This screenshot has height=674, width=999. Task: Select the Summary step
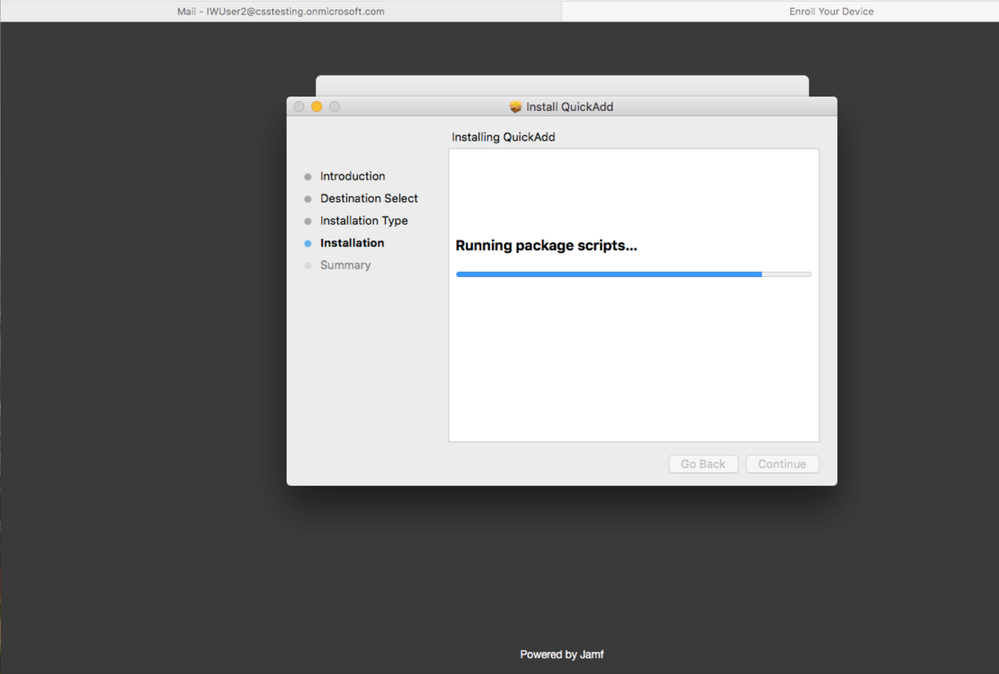(345, 265)
